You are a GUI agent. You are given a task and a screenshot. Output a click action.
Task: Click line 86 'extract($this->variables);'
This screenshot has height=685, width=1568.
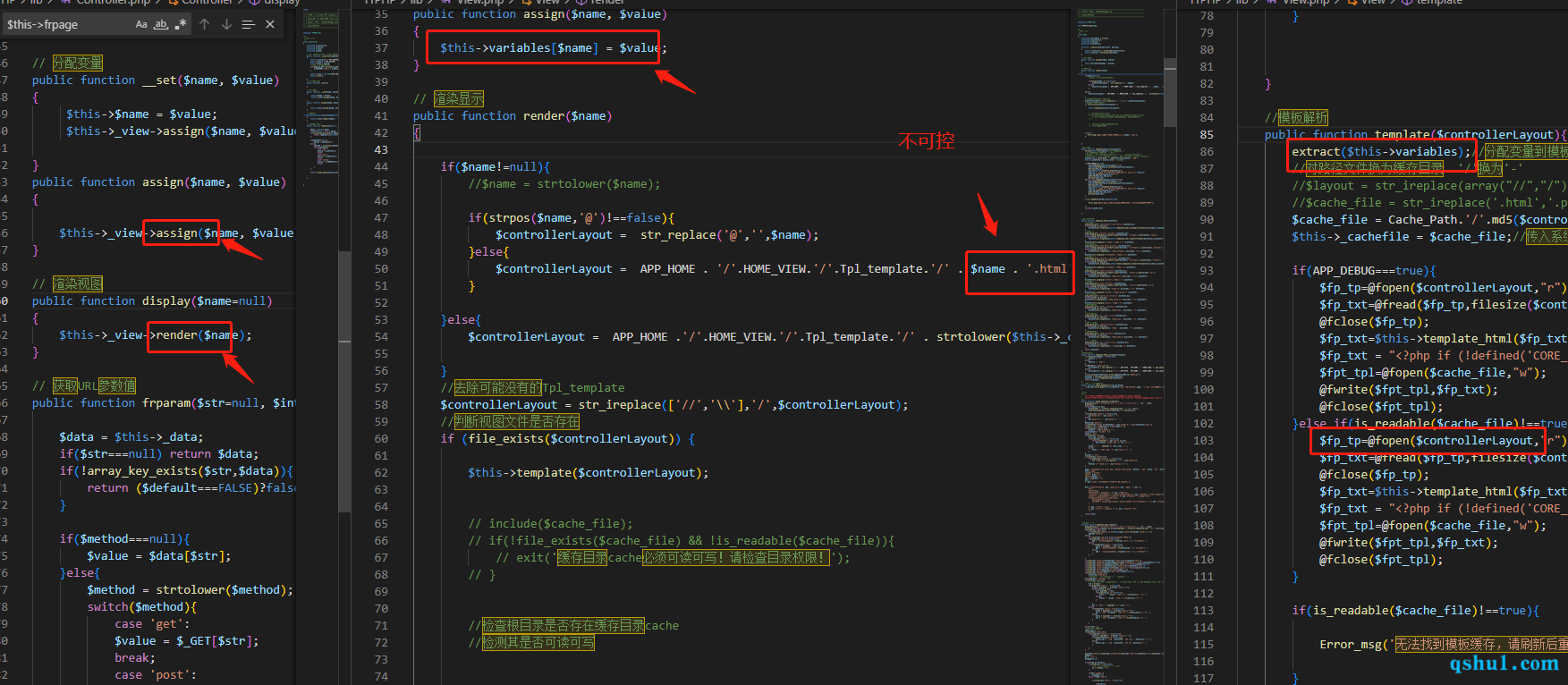click(1382, 151)
